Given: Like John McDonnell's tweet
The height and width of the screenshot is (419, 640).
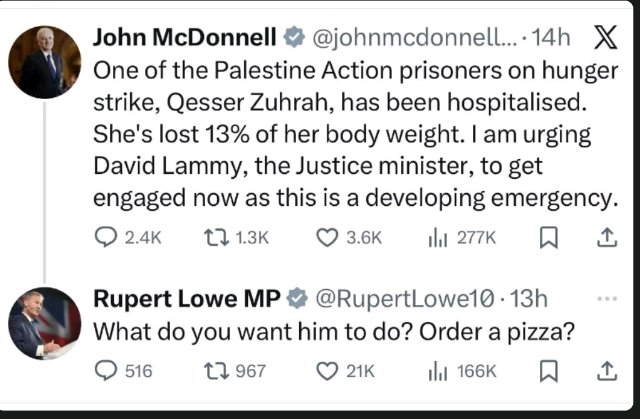Looking at the screenshot, I should [x=327, y=237].
